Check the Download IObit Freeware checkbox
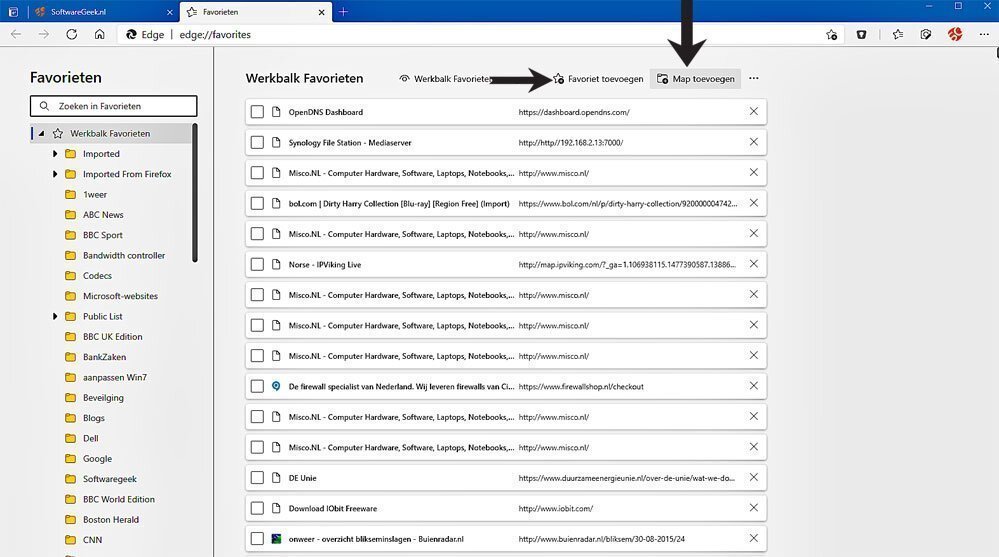 pyautogui.click(x=257, y=509)
